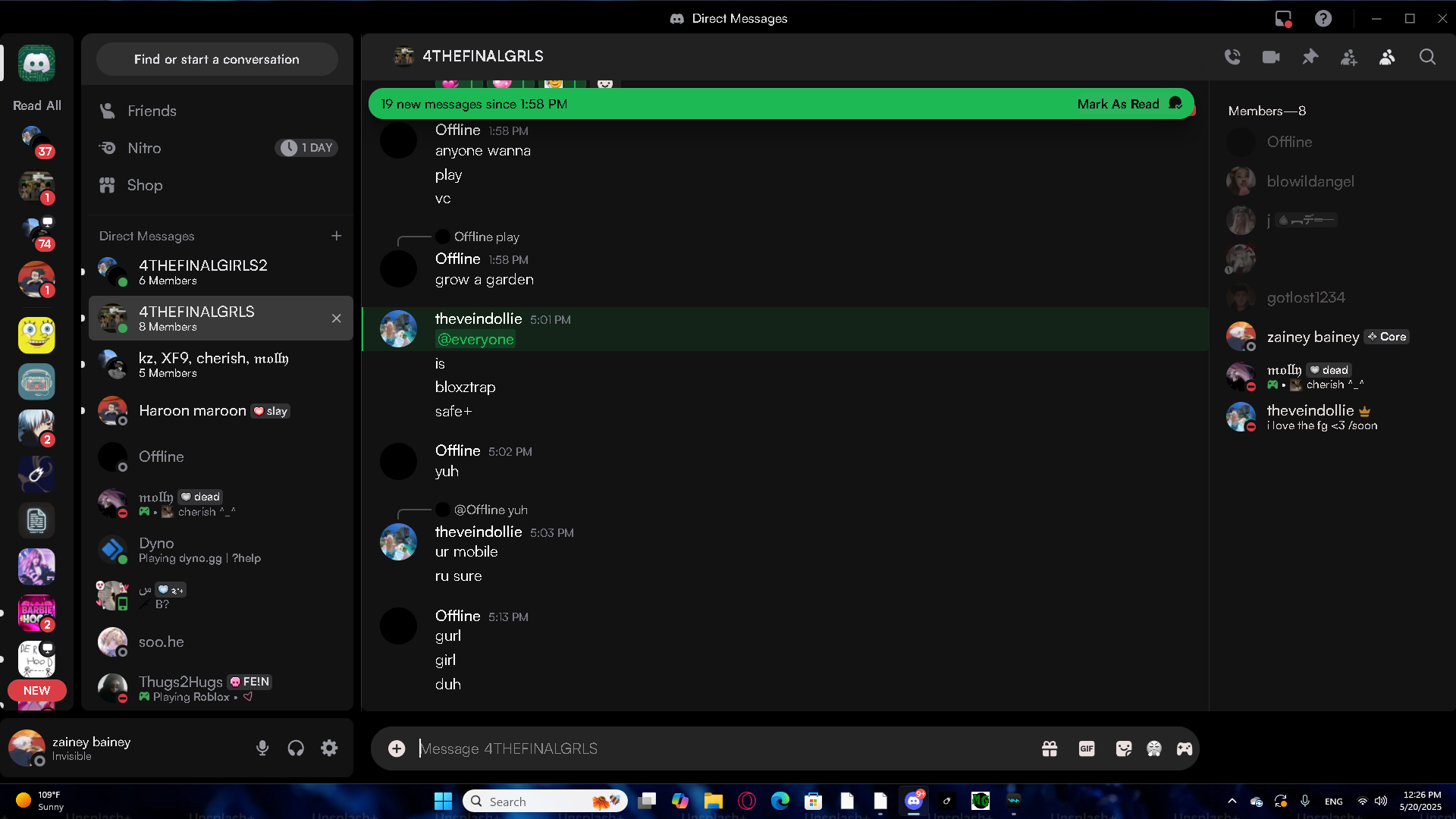Screen dimensions: 1456x819
Task: Open the GIF picker
Action: tap(1087, 749)
